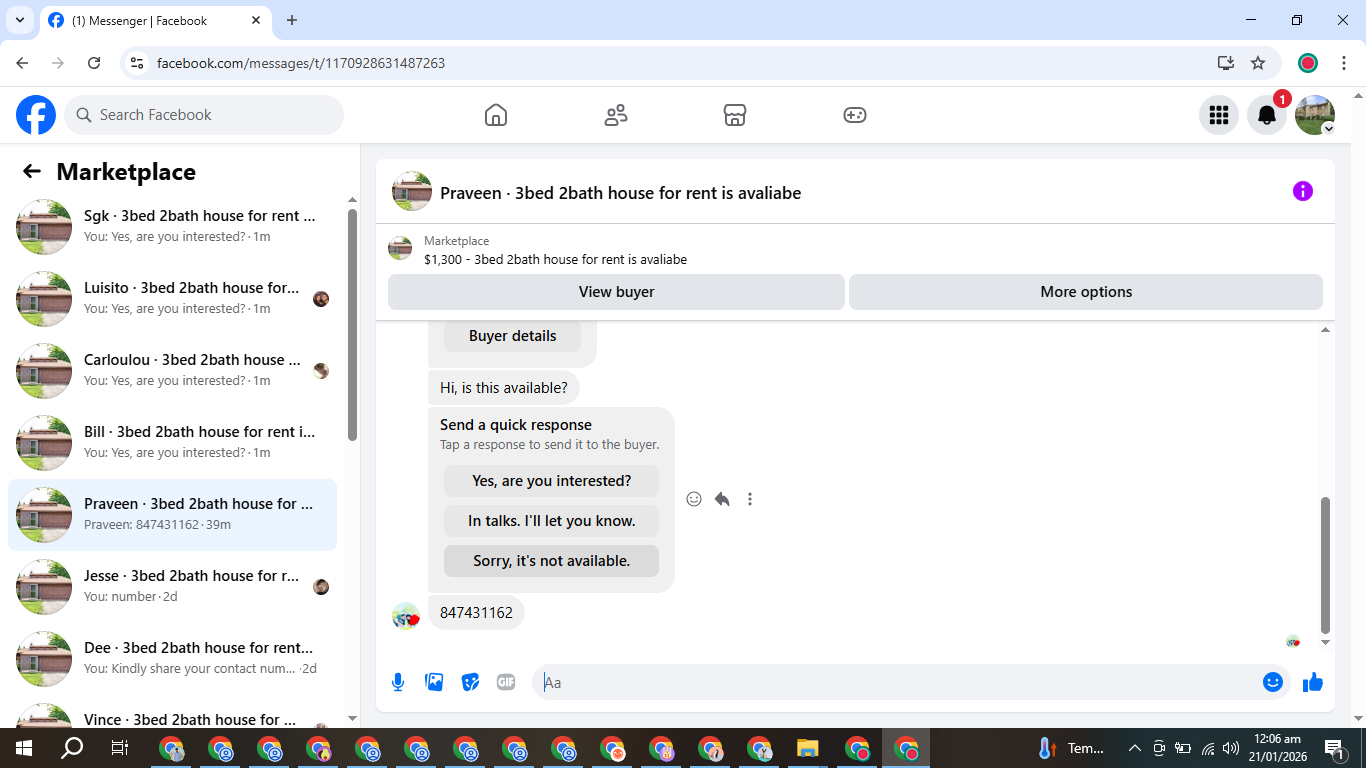Image resolution: width=1366 pixels, height=768 pixels.
Task: Open conversation information purple icon
Action: pyautogui.click(x=1303, y=191)
